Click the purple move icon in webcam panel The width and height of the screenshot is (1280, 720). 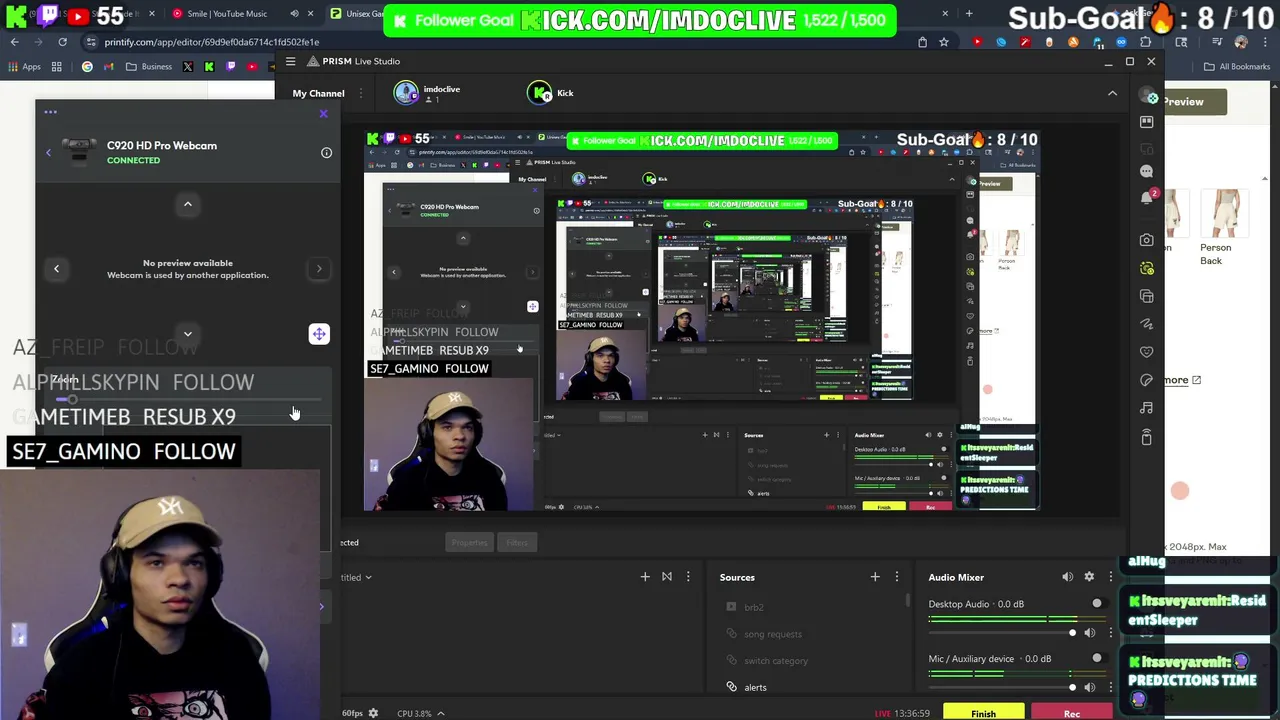click(319, 334)
